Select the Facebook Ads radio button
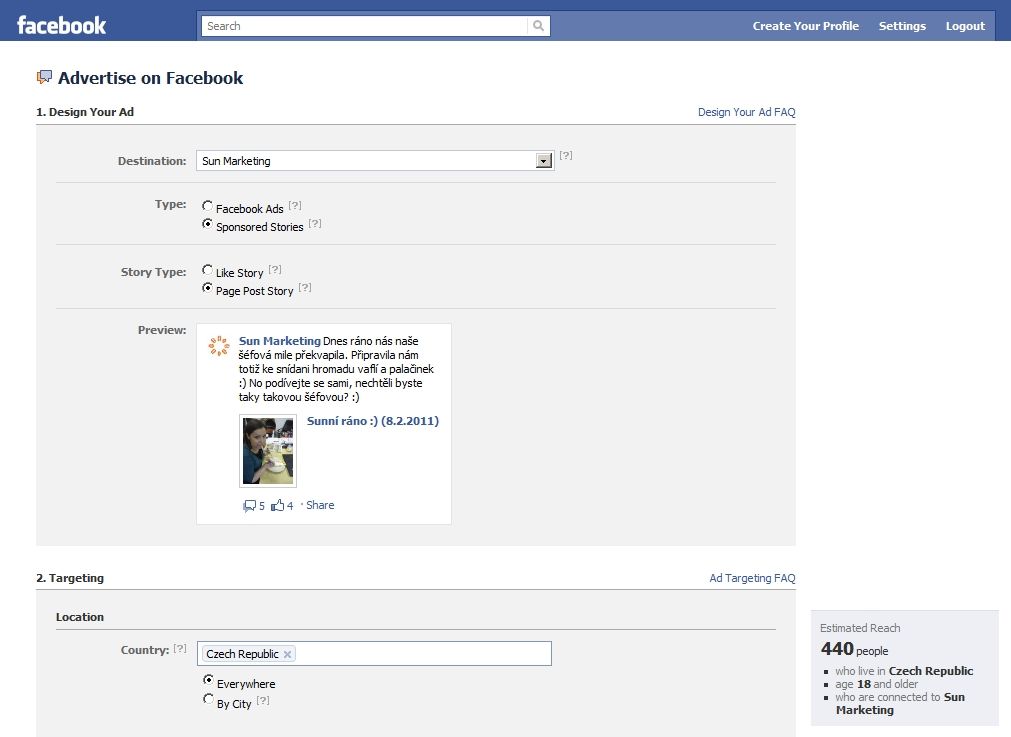Screen dimensions: 1011x737 (207, 206)
